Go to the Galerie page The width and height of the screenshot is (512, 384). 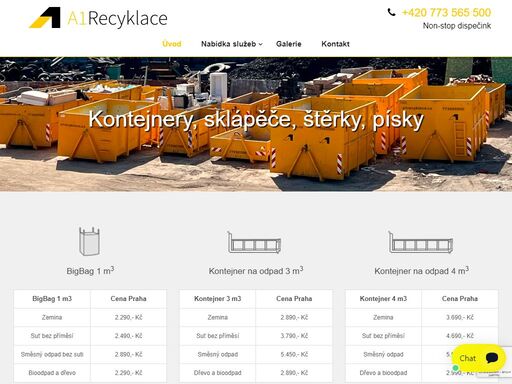[289, 44]
